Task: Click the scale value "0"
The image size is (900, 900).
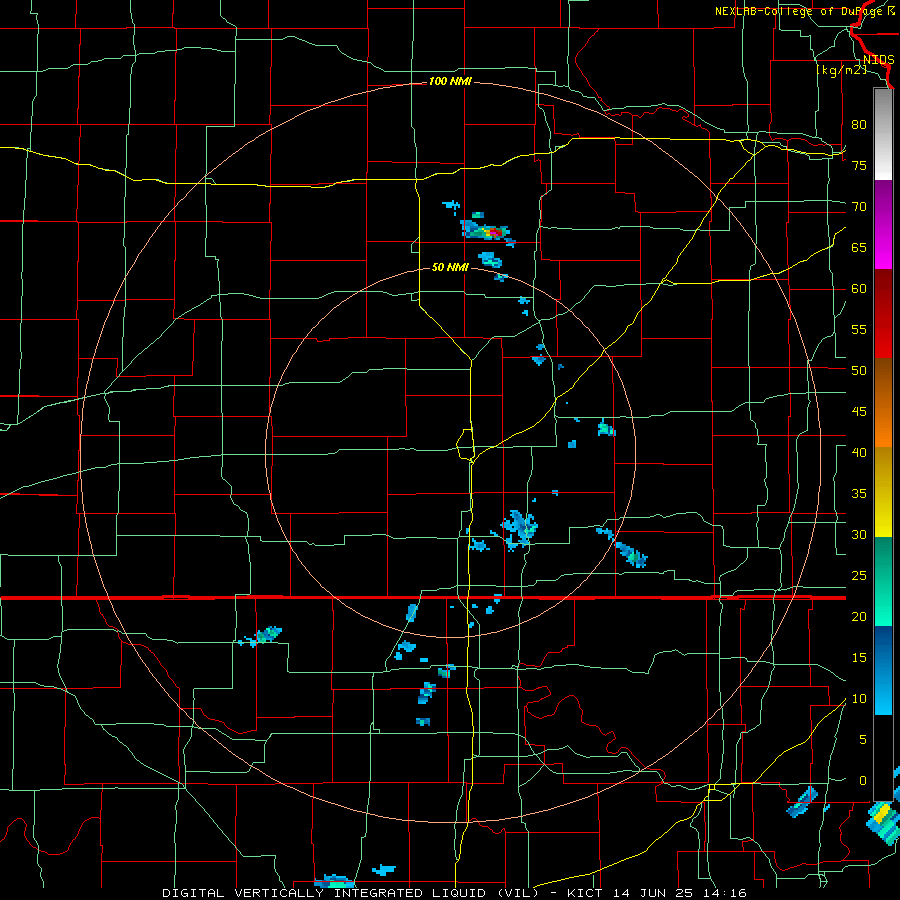Action: click(x=863, y=781)
